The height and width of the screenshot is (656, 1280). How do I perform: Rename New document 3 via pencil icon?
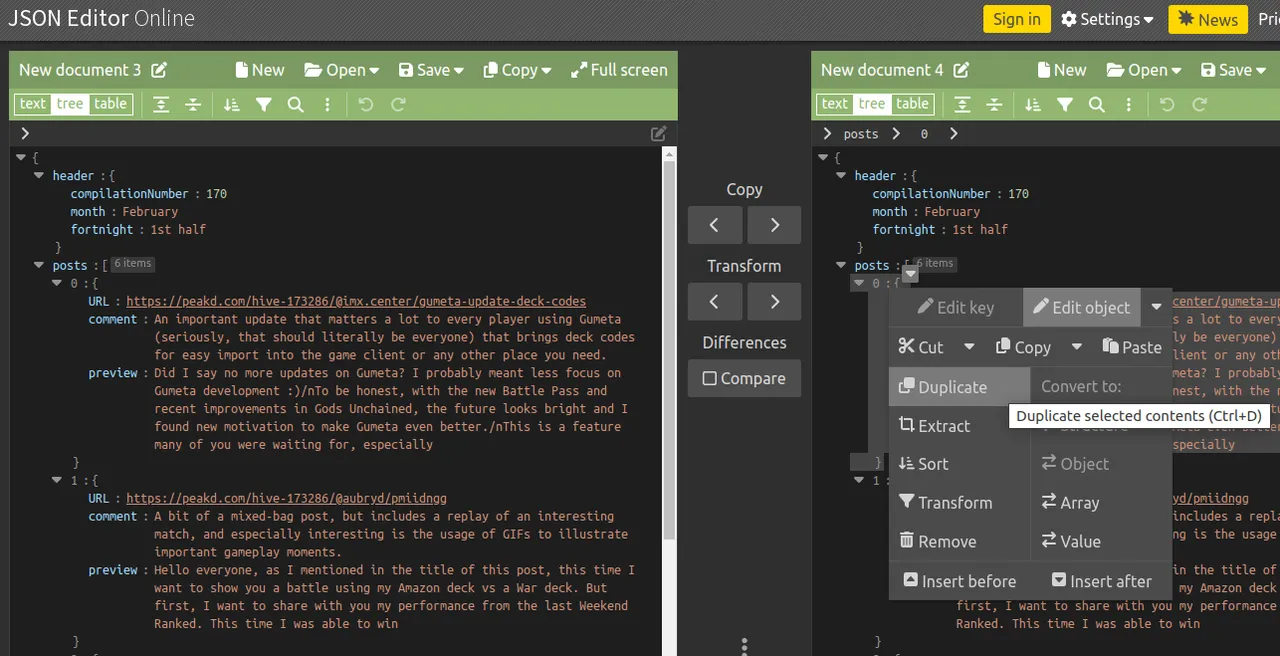coord(159,70)
